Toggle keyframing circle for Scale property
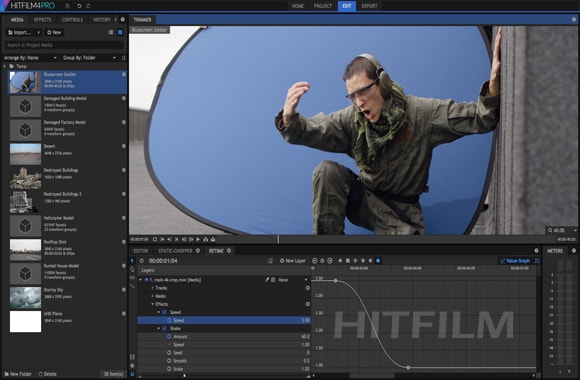Viewport: 580px width, 380px height. coord(169,369)
